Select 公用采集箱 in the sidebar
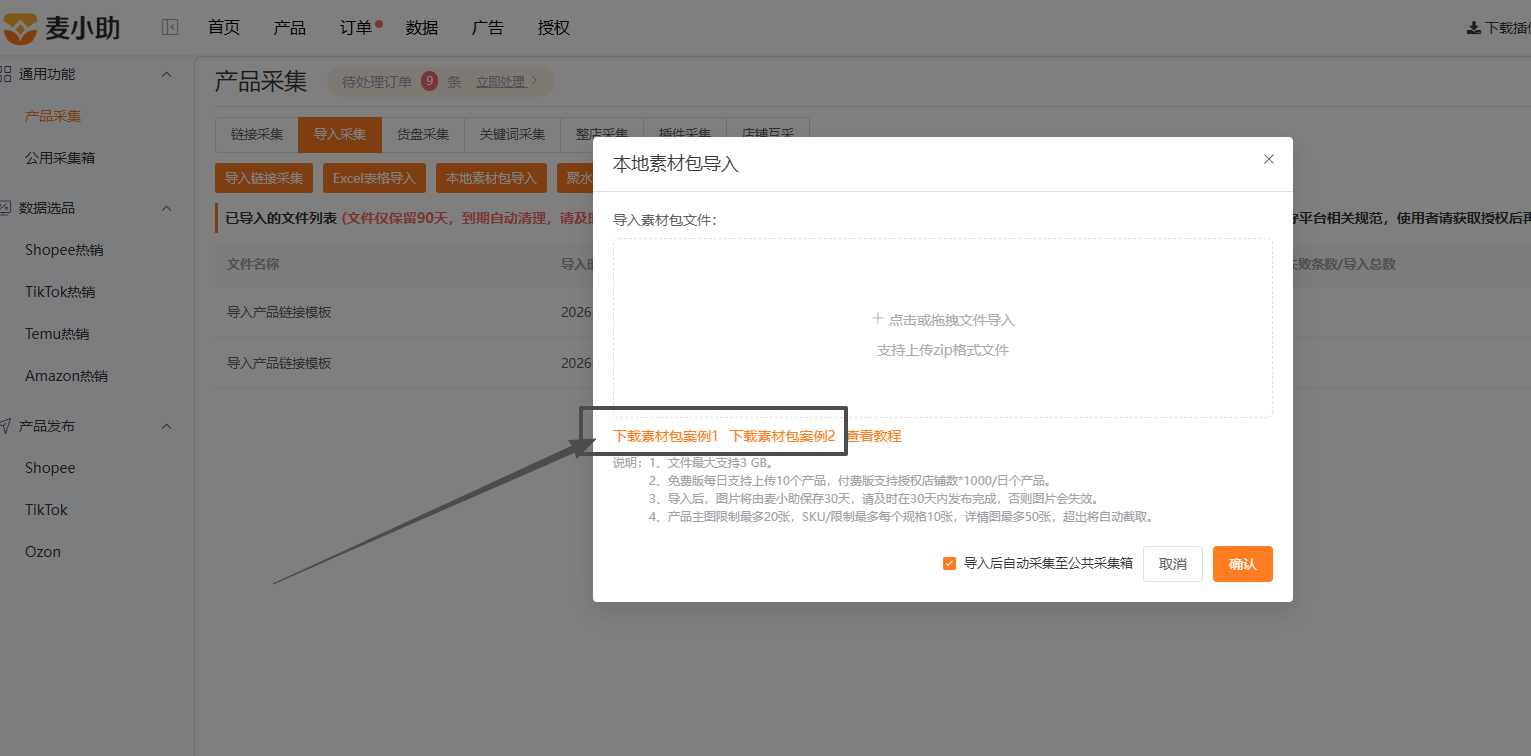This screenshot has width=1531, height=756. (60, 158)
